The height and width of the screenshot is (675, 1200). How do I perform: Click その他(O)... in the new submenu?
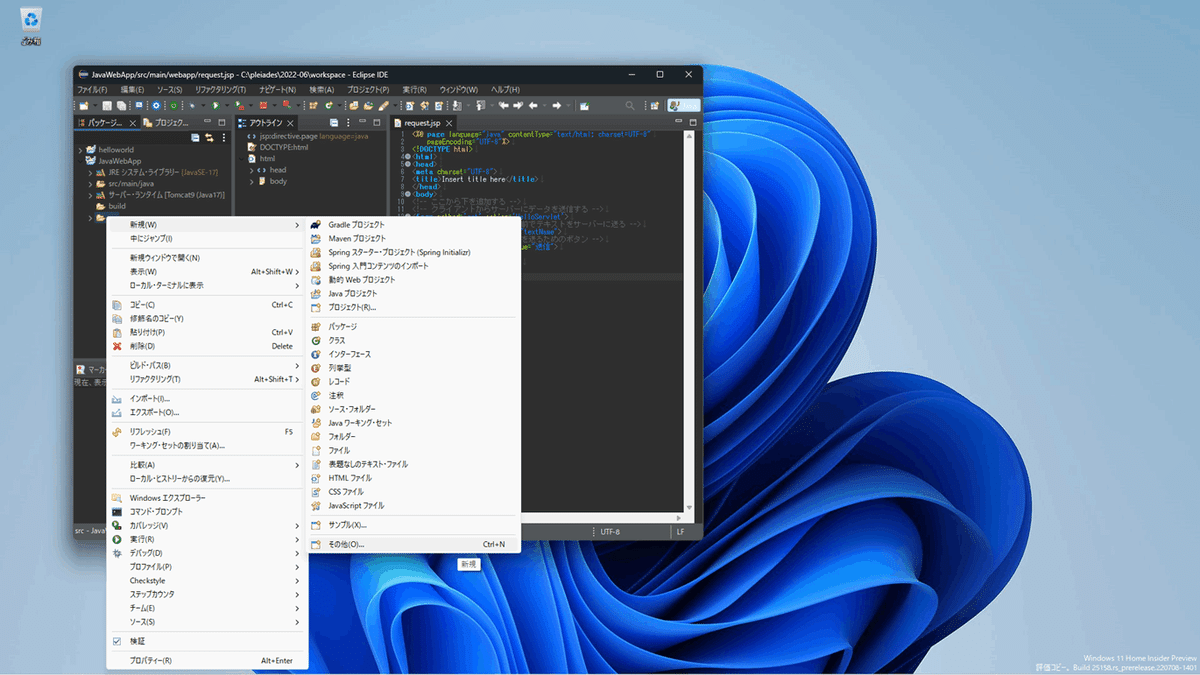click(x=415, y=545)
